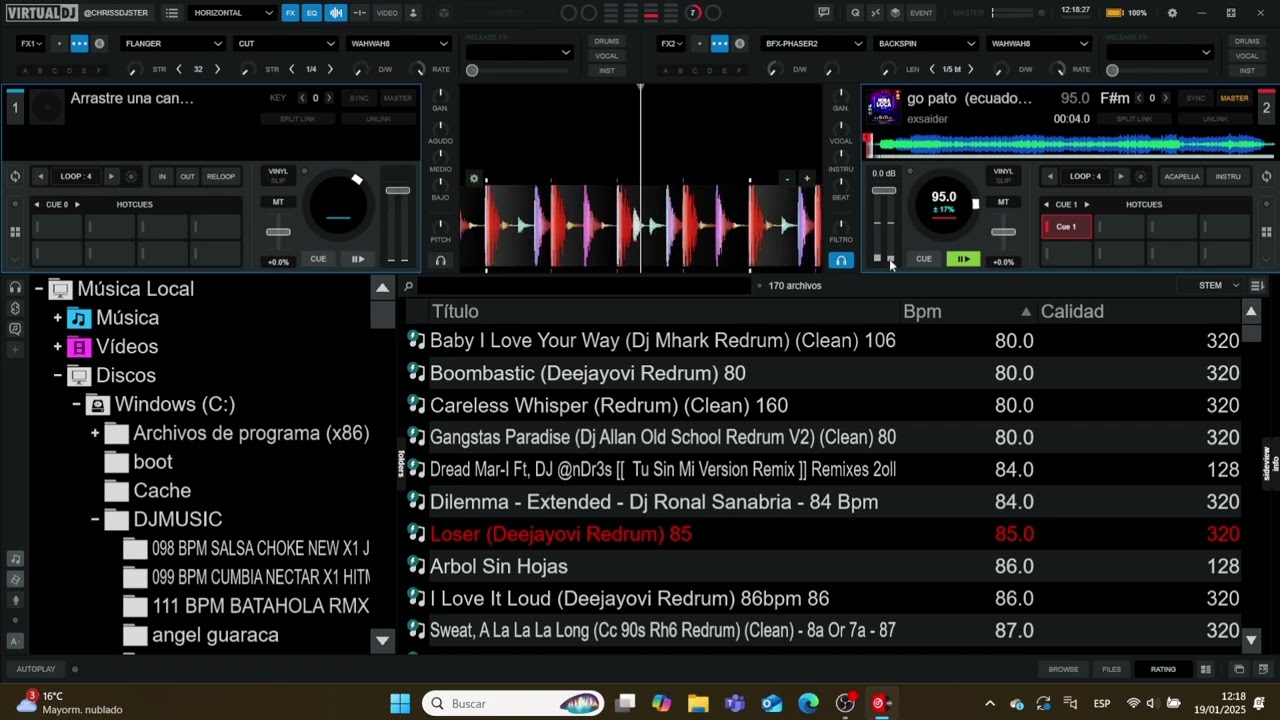Switch to the RATING tab

point(1163,669)
